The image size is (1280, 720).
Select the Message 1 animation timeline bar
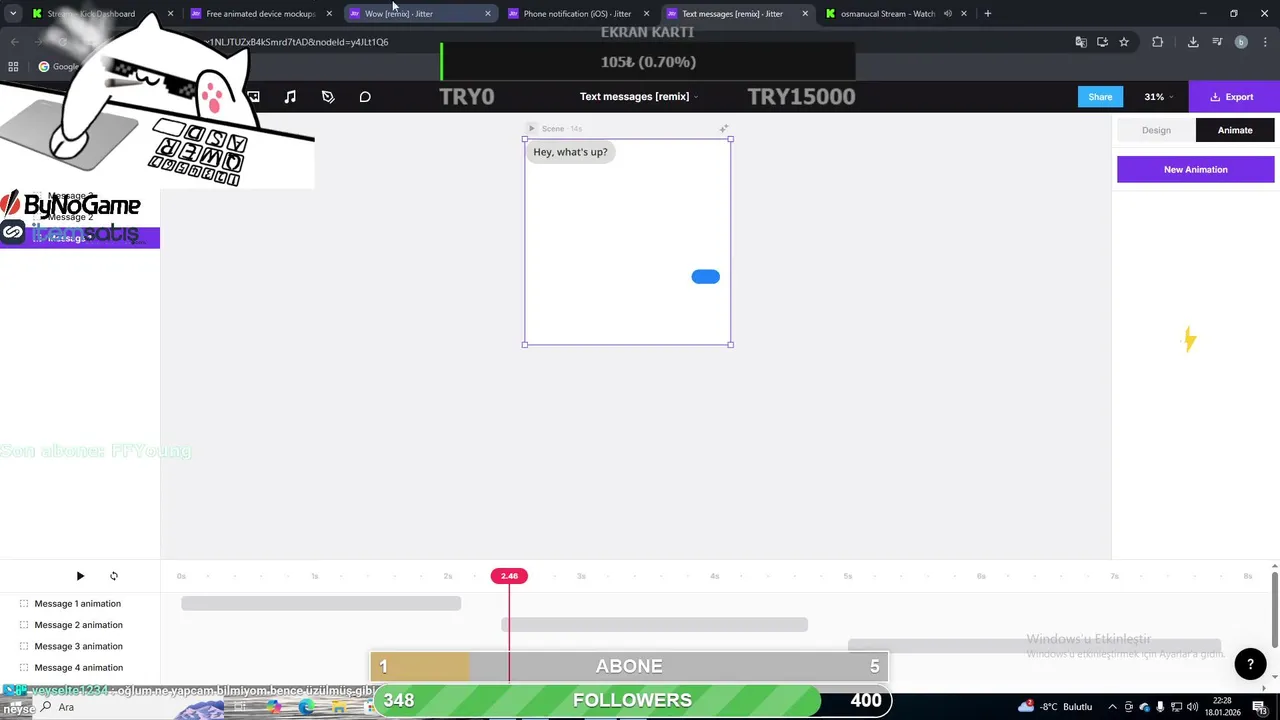(x=321, y=603)
